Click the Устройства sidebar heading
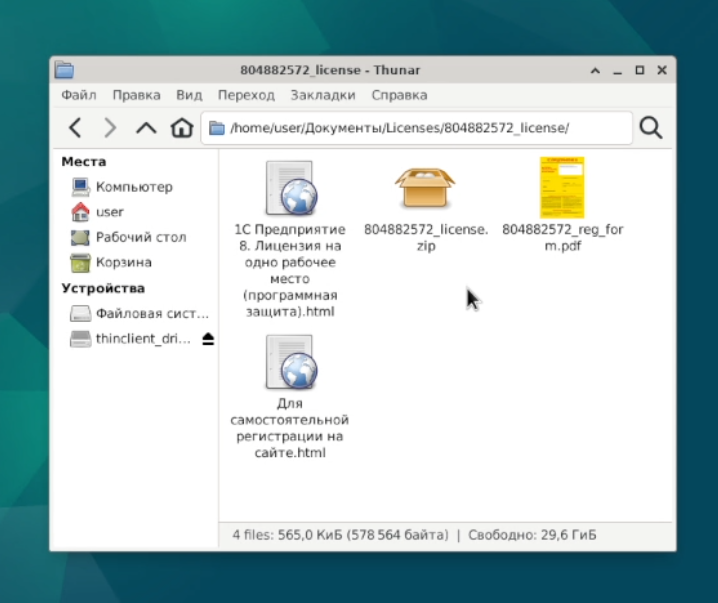The height and width of the screenshot is (603, 718). (103, 288)
